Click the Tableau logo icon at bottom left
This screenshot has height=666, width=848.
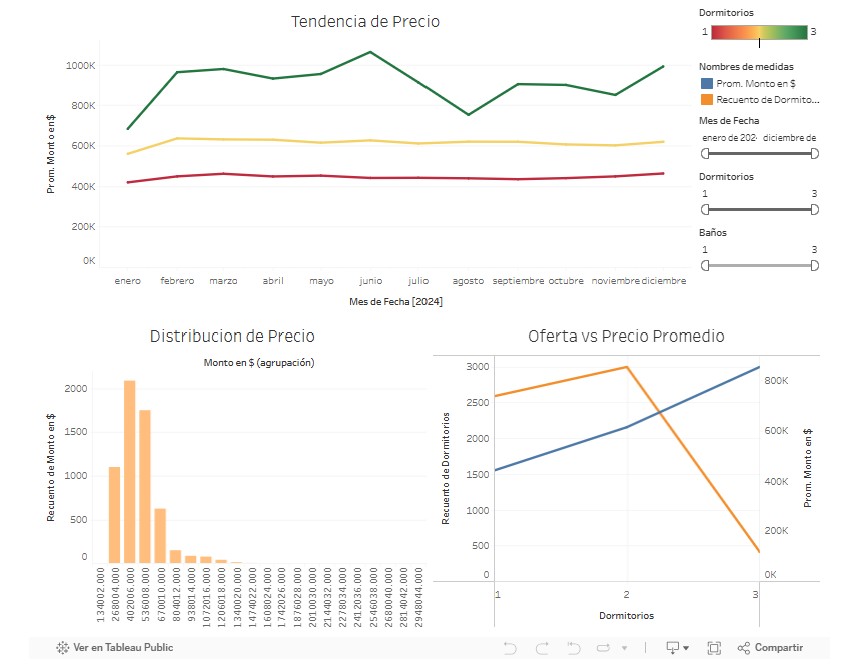click(x=62, y=648)
